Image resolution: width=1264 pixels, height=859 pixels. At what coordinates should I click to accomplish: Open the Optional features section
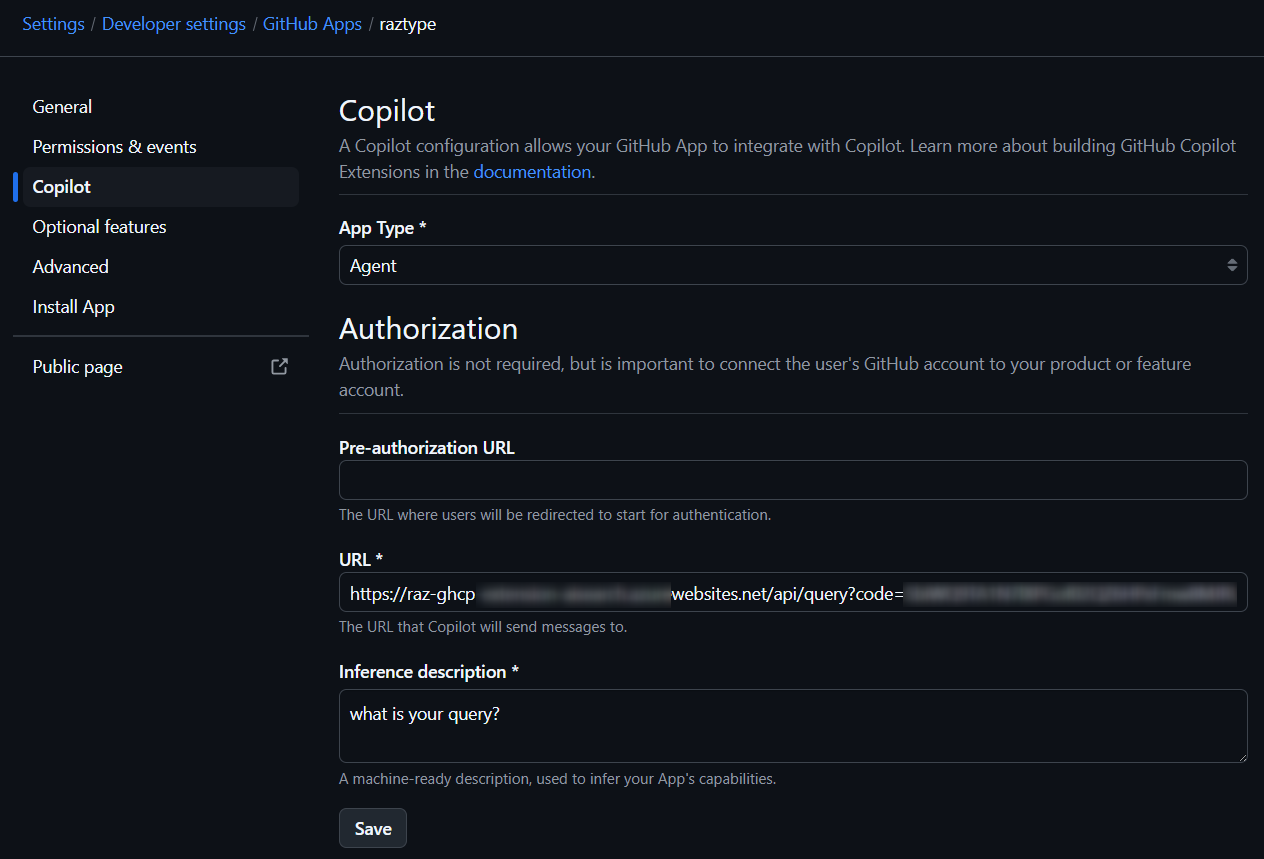pyautogui.click(x=99, y=226)
